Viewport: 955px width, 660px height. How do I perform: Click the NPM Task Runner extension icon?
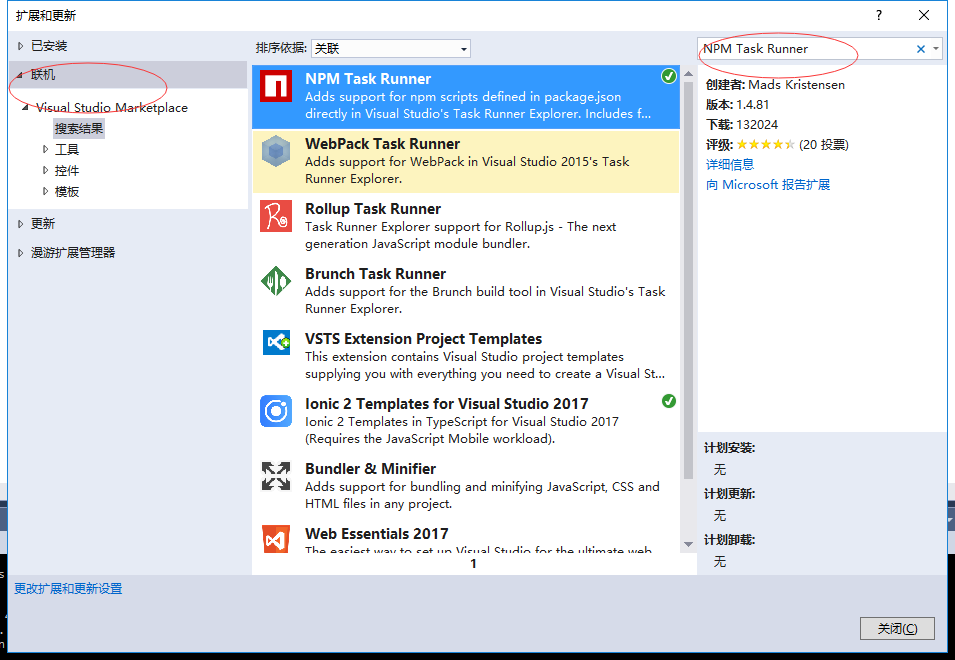(276, 86)
